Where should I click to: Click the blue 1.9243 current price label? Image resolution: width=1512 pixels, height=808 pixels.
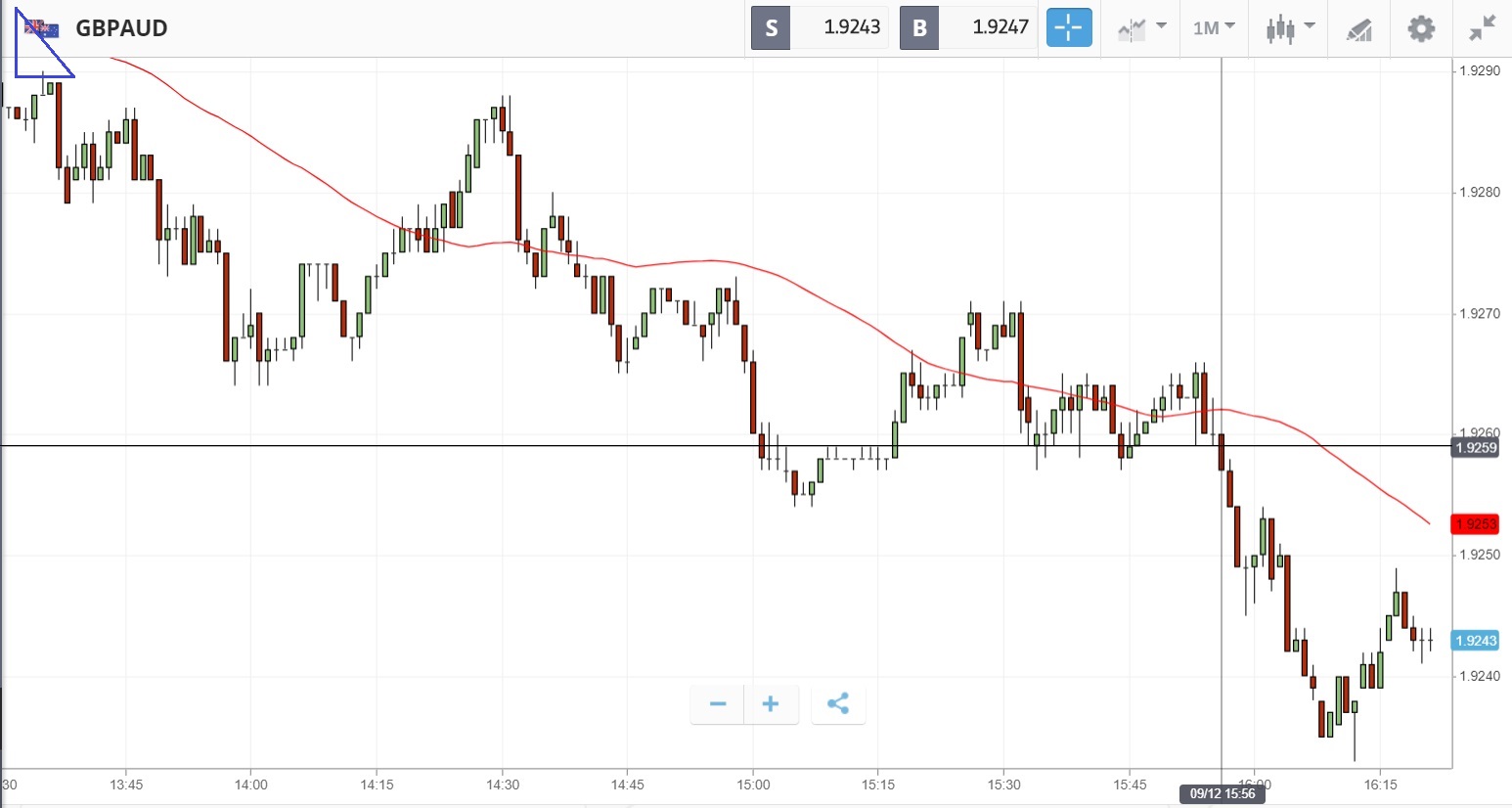1475,641
